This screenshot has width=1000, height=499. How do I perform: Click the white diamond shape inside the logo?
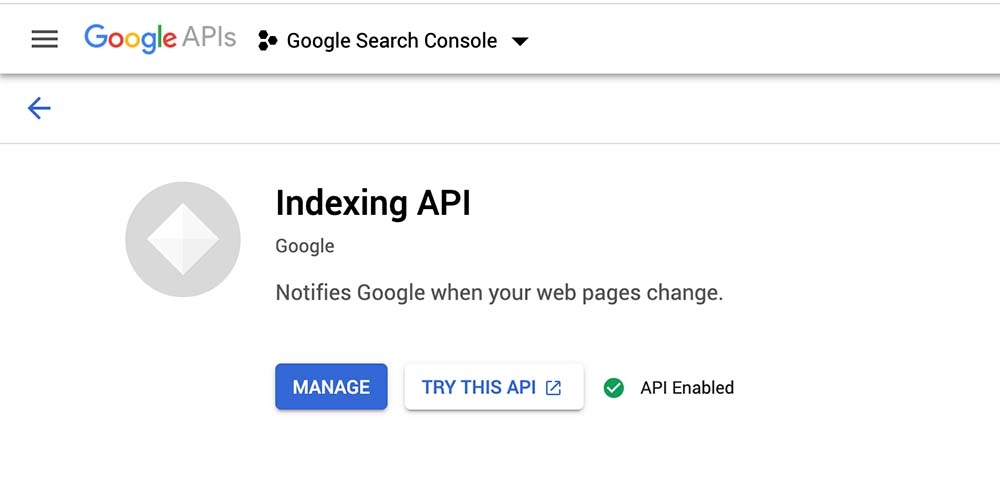click(183, 239)
